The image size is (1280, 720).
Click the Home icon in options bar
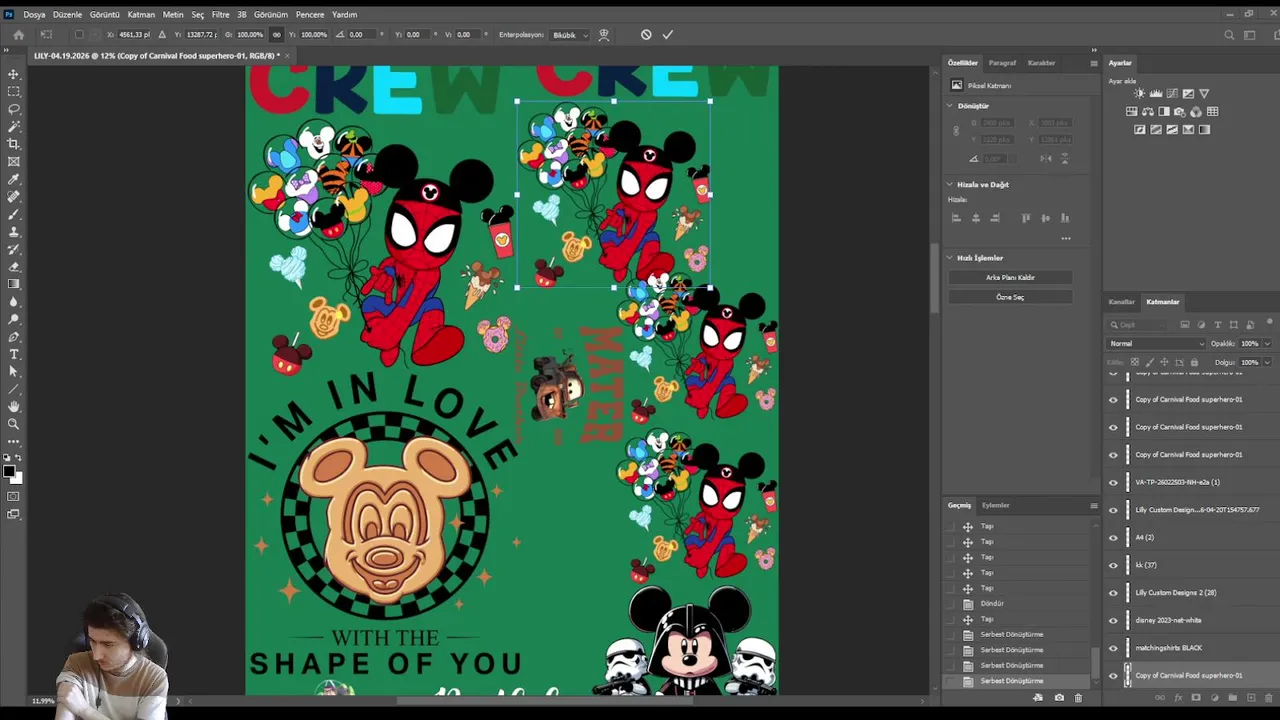point(18,34)
